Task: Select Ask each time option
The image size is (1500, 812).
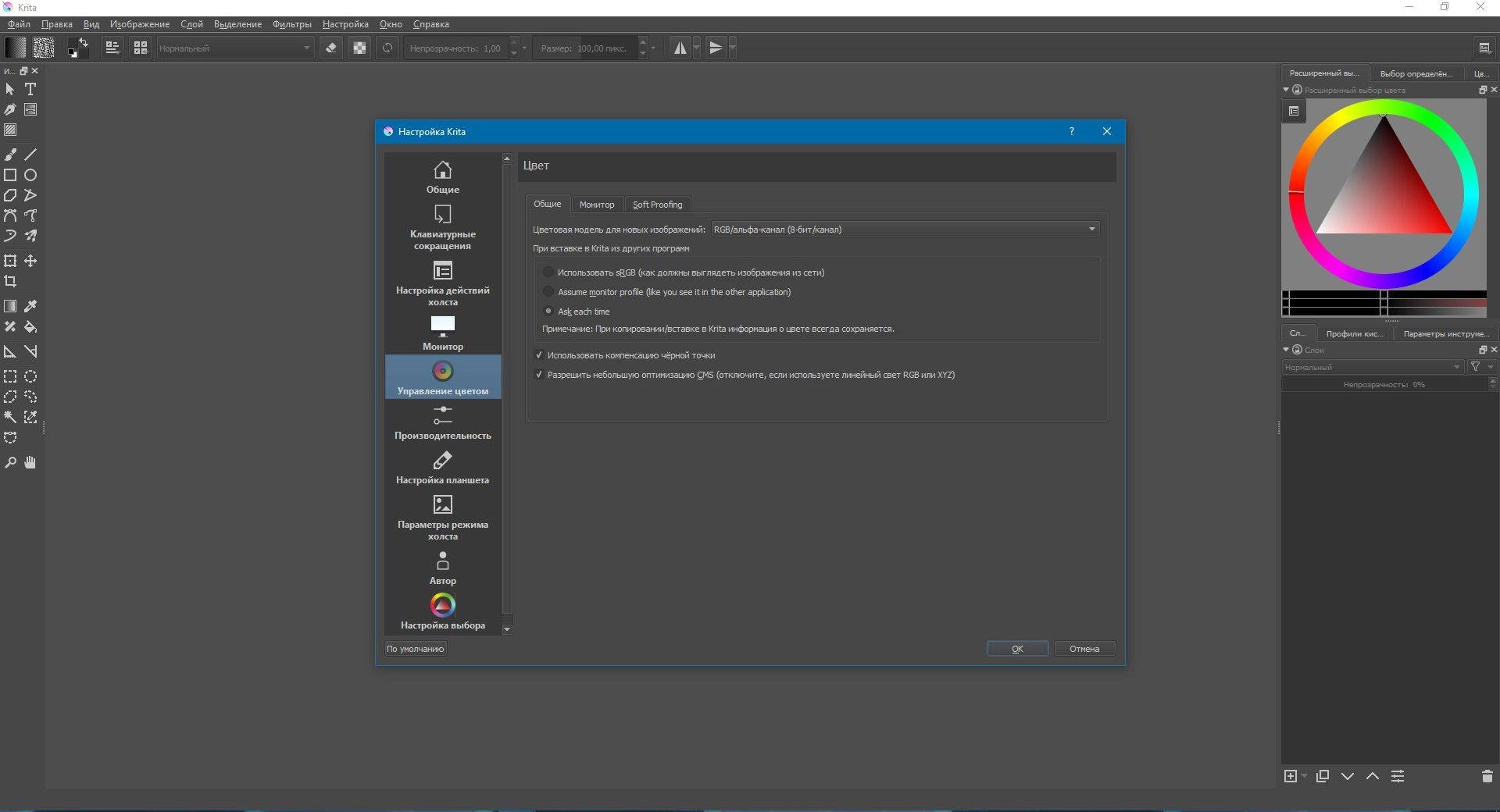Action: pos(548,311)
